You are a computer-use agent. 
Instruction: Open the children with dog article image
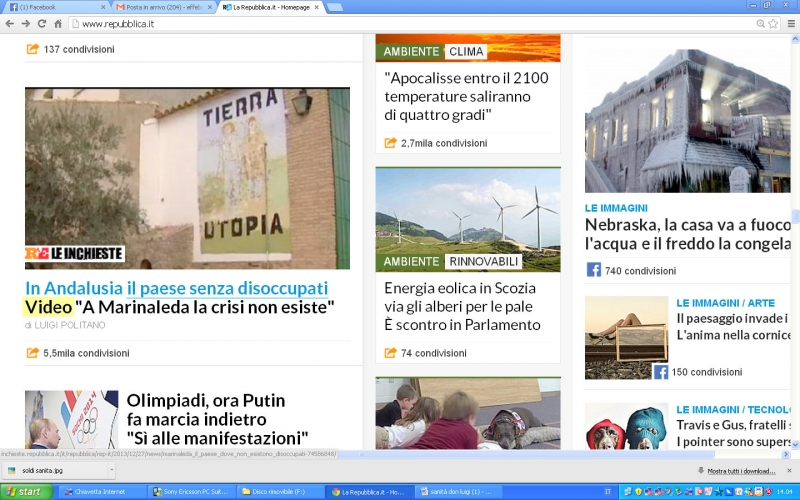[468, 413]
